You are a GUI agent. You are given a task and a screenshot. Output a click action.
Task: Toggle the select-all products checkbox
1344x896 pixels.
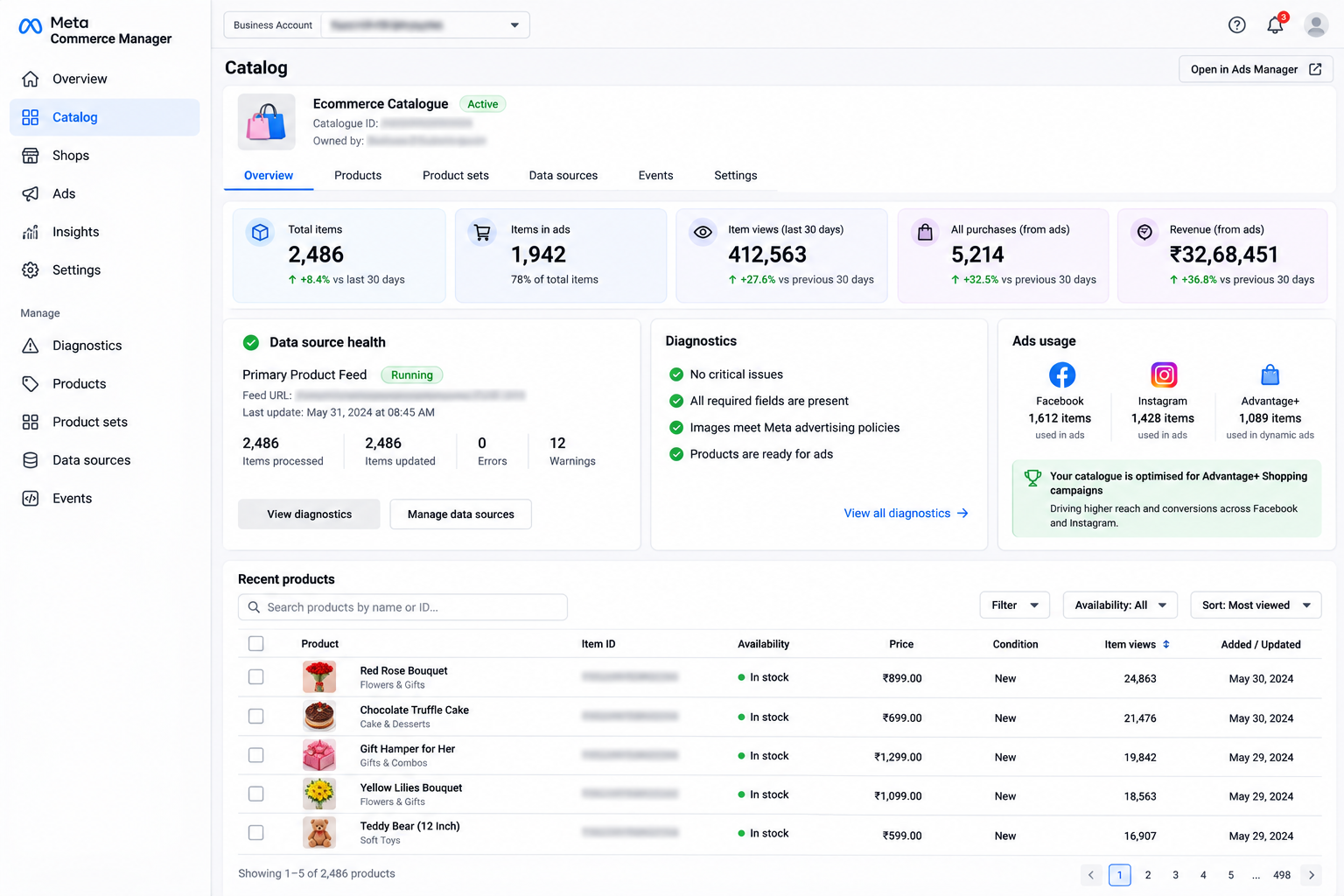[x=255, y=644]
